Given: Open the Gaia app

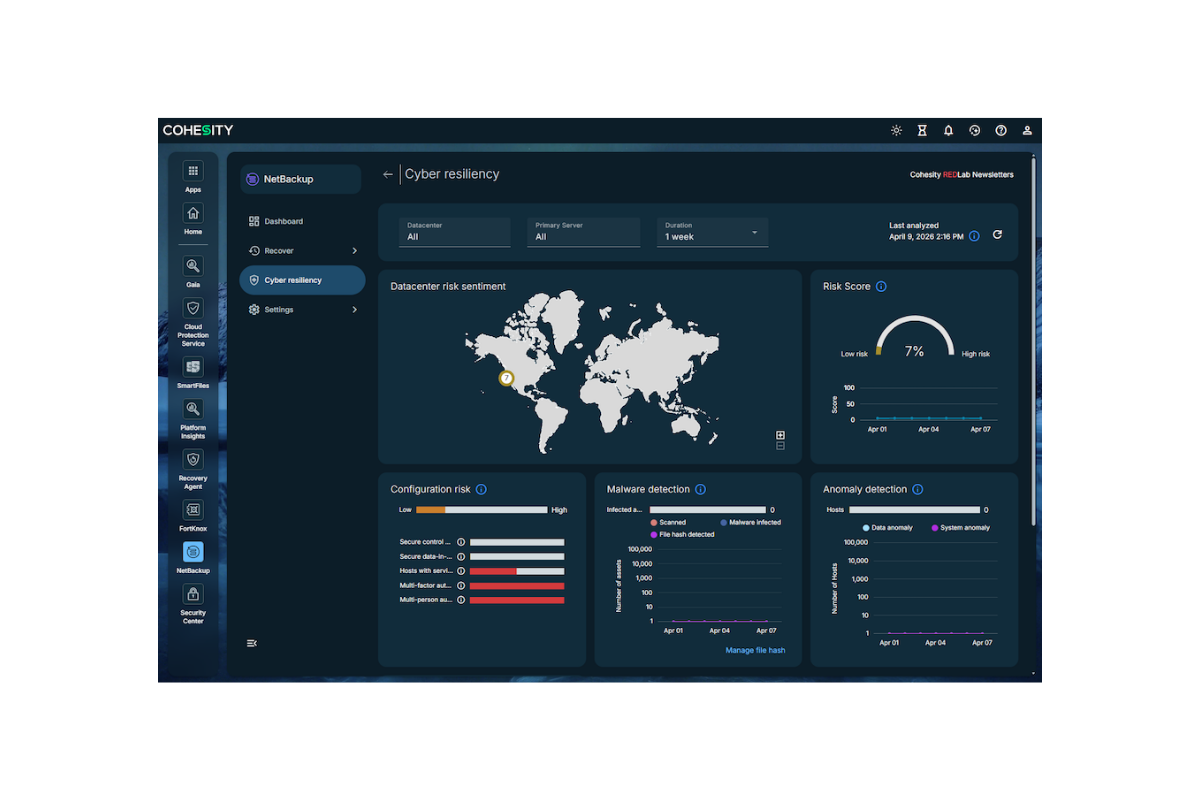Looking at the screenshot, I should [x=193, y=266].
